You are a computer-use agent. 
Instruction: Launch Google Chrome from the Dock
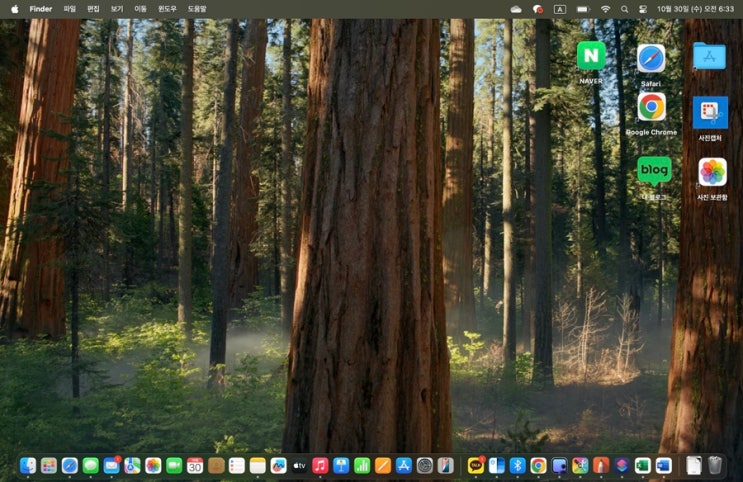538,466
